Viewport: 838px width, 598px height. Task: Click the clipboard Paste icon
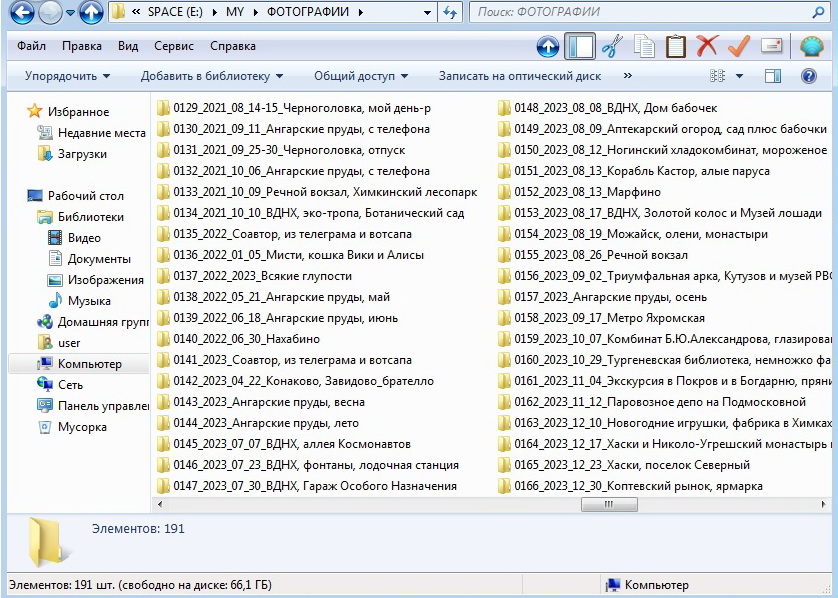(676, 46)
